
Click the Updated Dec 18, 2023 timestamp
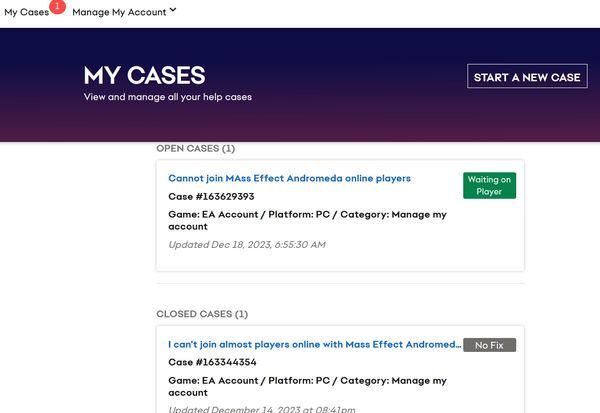click(x=247, y=245)
